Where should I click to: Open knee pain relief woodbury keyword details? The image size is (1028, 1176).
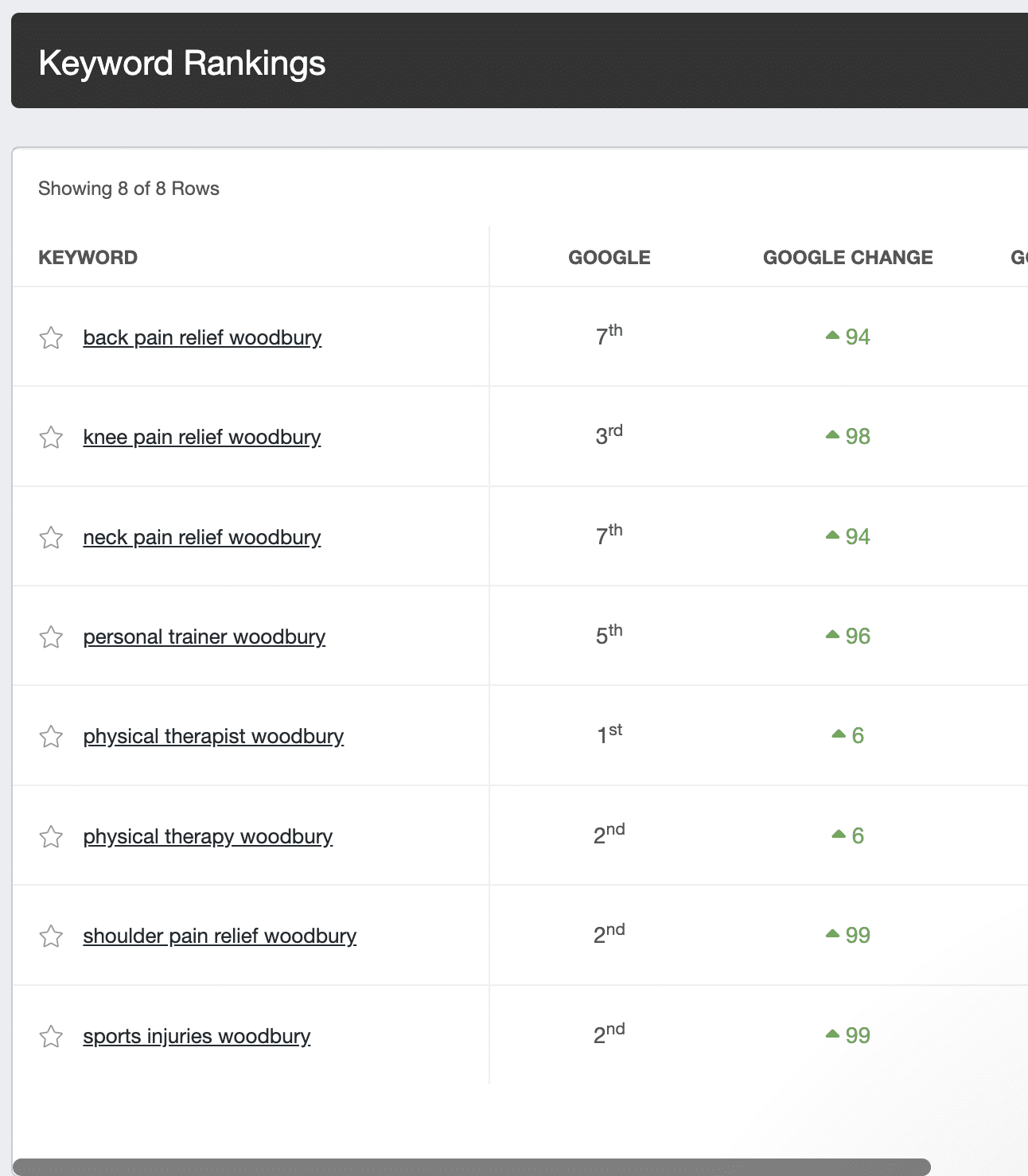[x=202, y=438]
